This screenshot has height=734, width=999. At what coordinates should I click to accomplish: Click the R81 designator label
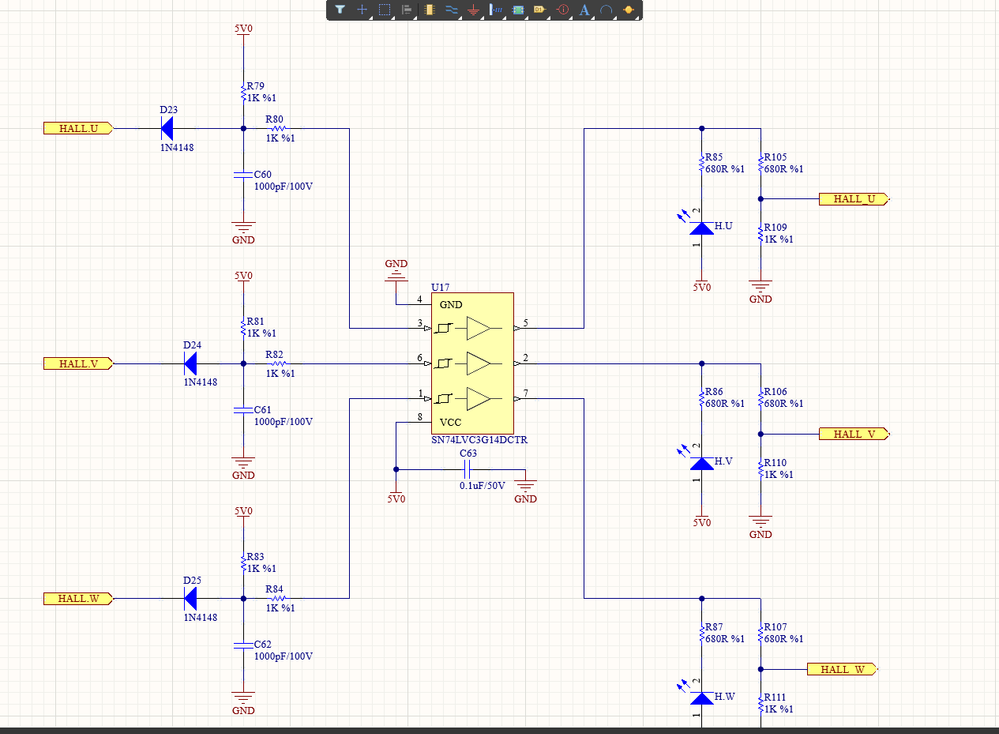pyautogui.click(x=255, y=322)
